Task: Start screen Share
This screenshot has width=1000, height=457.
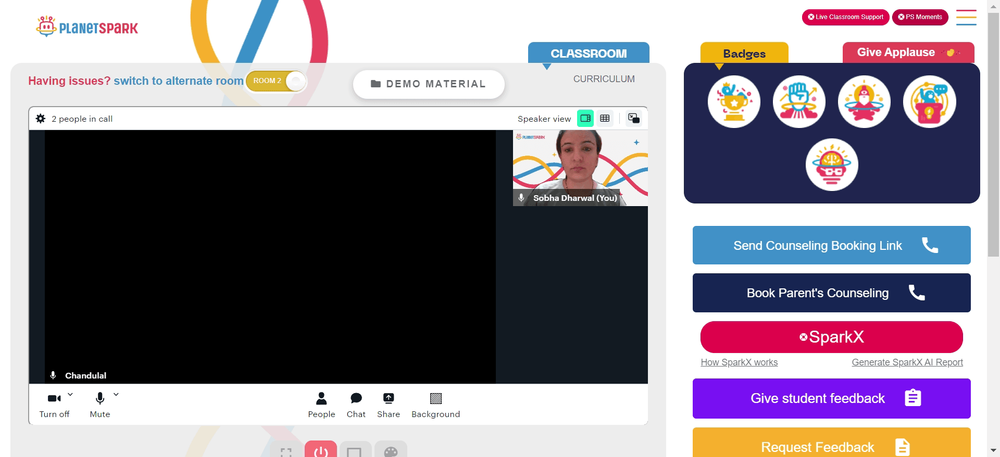Action: 388,405
